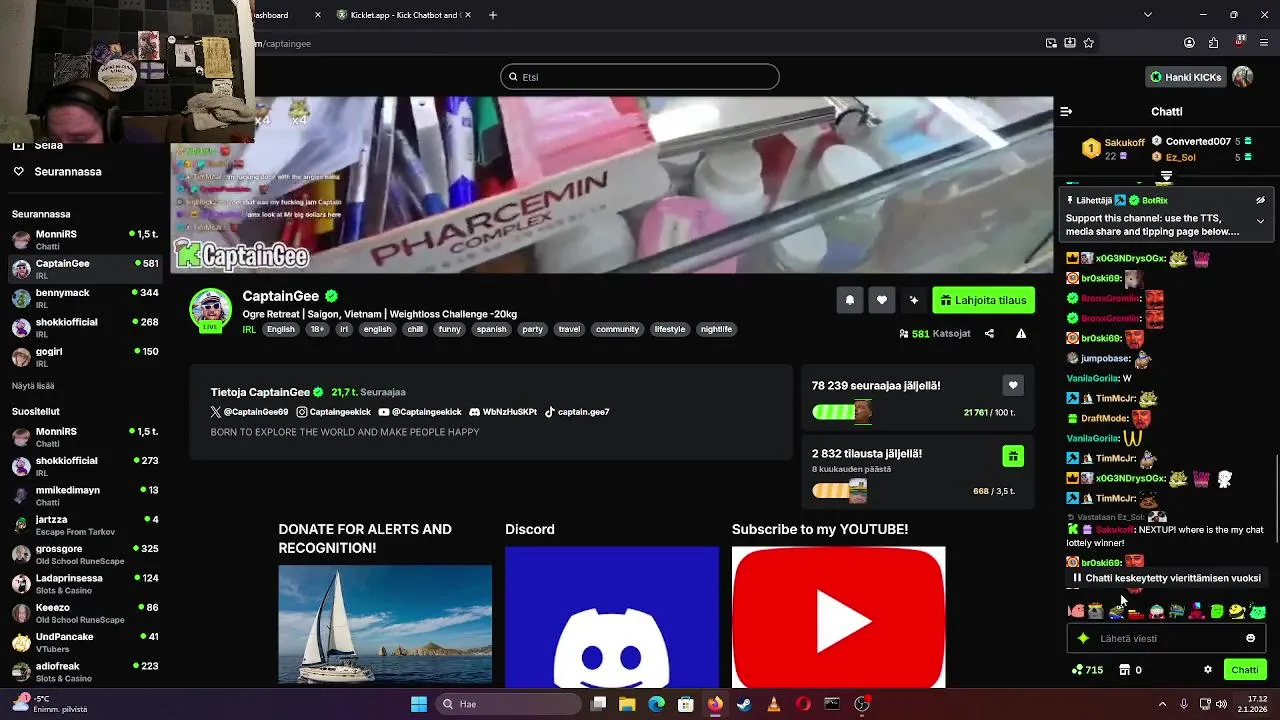1280x720 pixels.
Task: Select the nightlife tag
Action: (716, 329)
